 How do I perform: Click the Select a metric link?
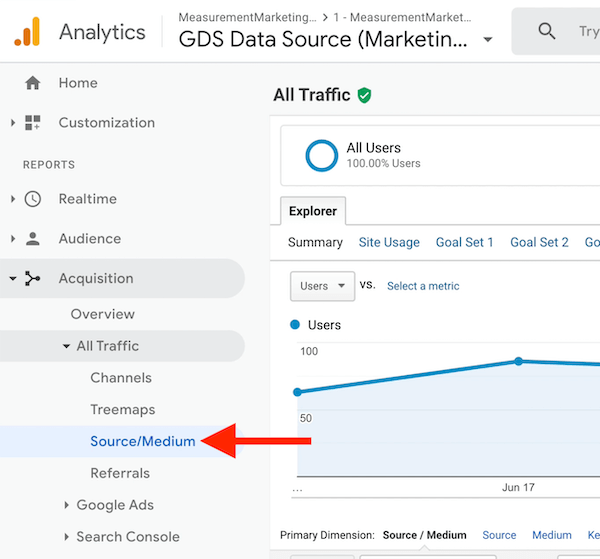coord(423,286)
